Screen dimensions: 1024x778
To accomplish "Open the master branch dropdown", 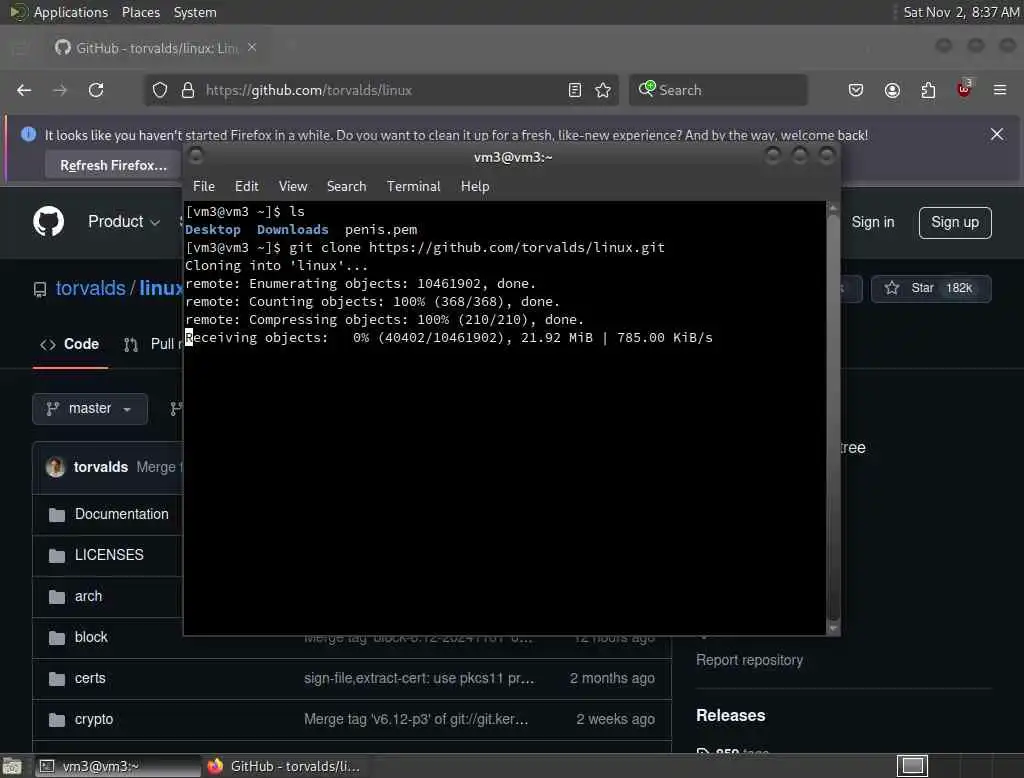I will point(89,409).
